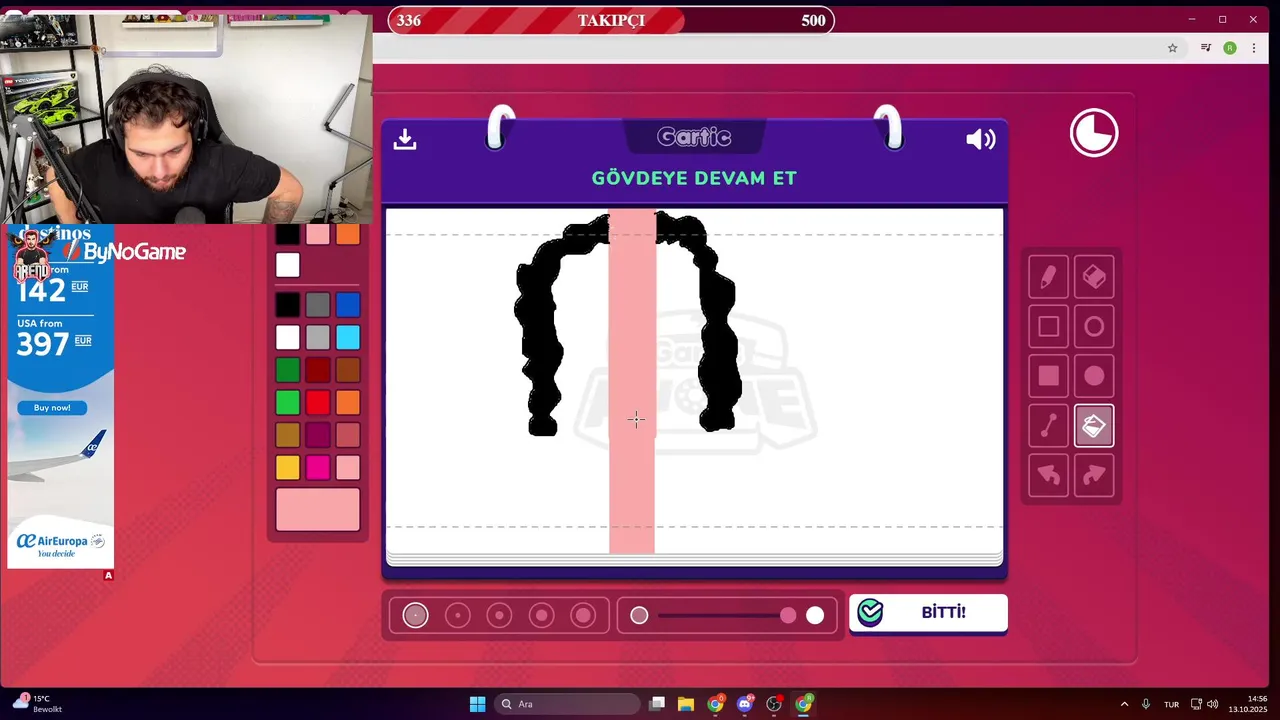Select the paint bucket fill tool

pyautogui.click(x=1094, y=426)
